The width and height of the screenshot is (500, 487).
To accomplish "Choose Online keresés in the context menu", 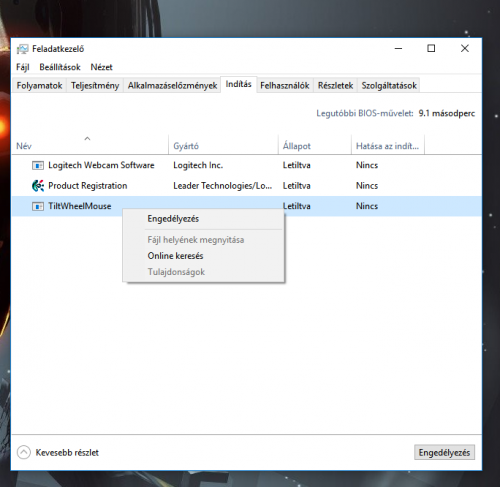I will [x=203, y=256].
